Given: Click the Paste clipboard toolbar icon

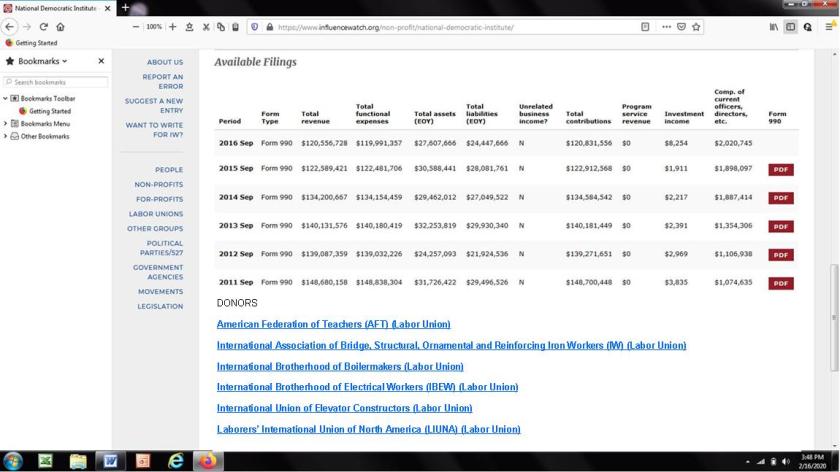Looking at the screenshot, I should (235, 27).
